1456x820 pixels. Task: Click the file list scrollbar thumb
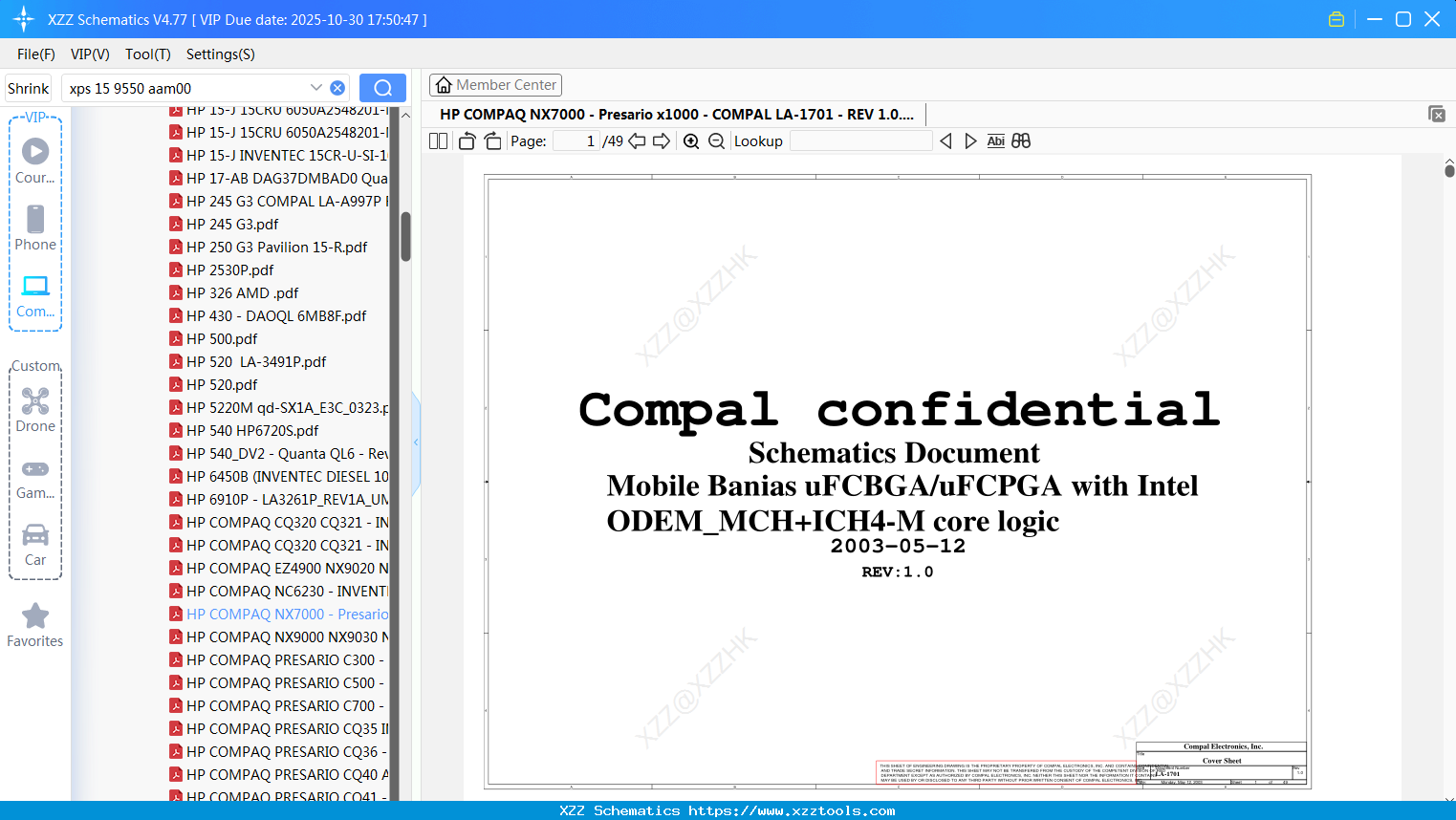(x=405, y=236)
